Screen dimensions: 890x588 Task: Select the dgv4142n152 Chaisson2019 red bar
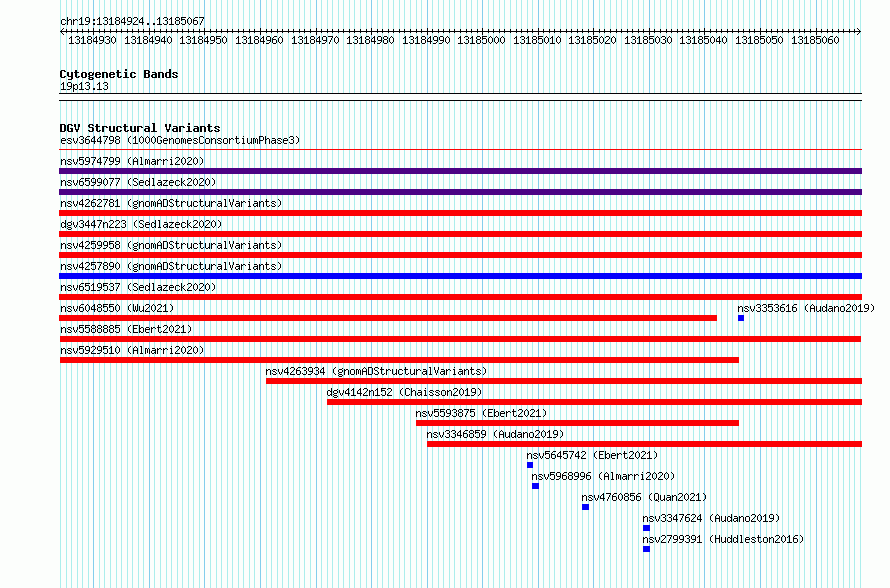[x=594, y=402]
